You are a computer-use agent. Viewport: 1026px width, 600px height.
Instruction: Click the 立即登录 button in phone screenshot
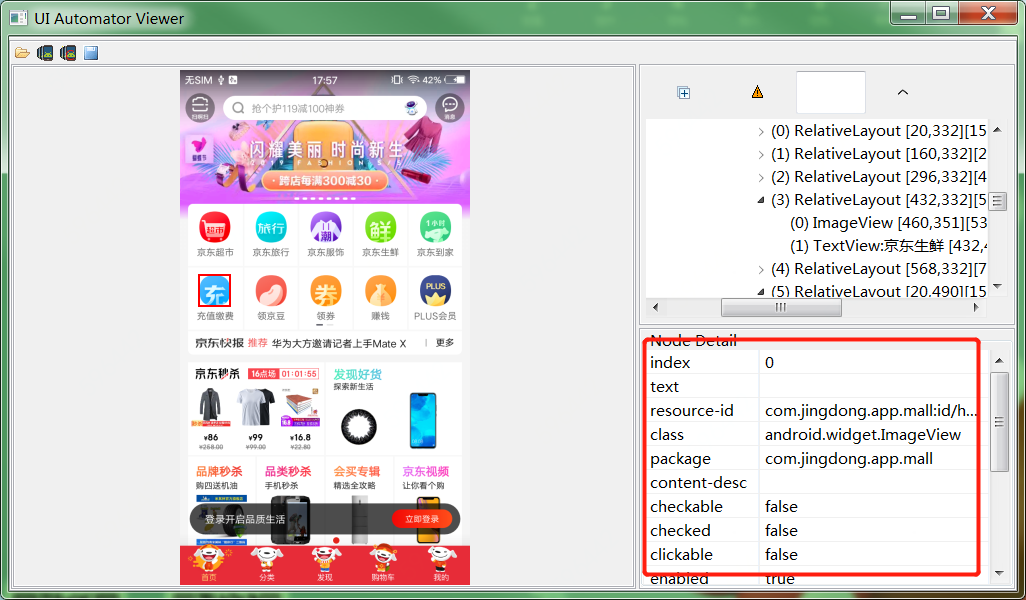[x=422, y=519]
